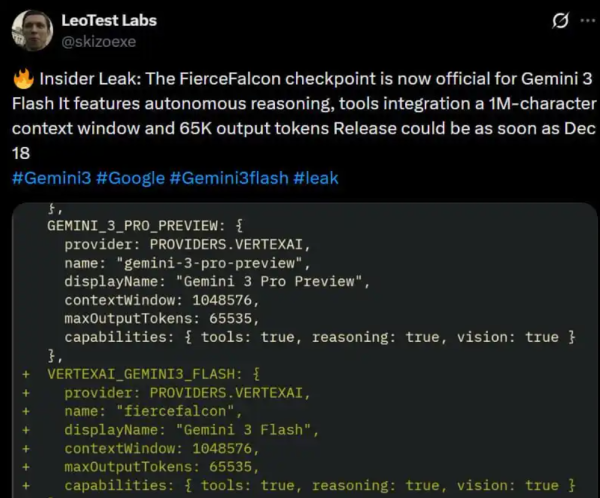Open the #Gemini3flash hashtag
The height and width of the screenshot is (498, 600).
(x=229, y=178)
